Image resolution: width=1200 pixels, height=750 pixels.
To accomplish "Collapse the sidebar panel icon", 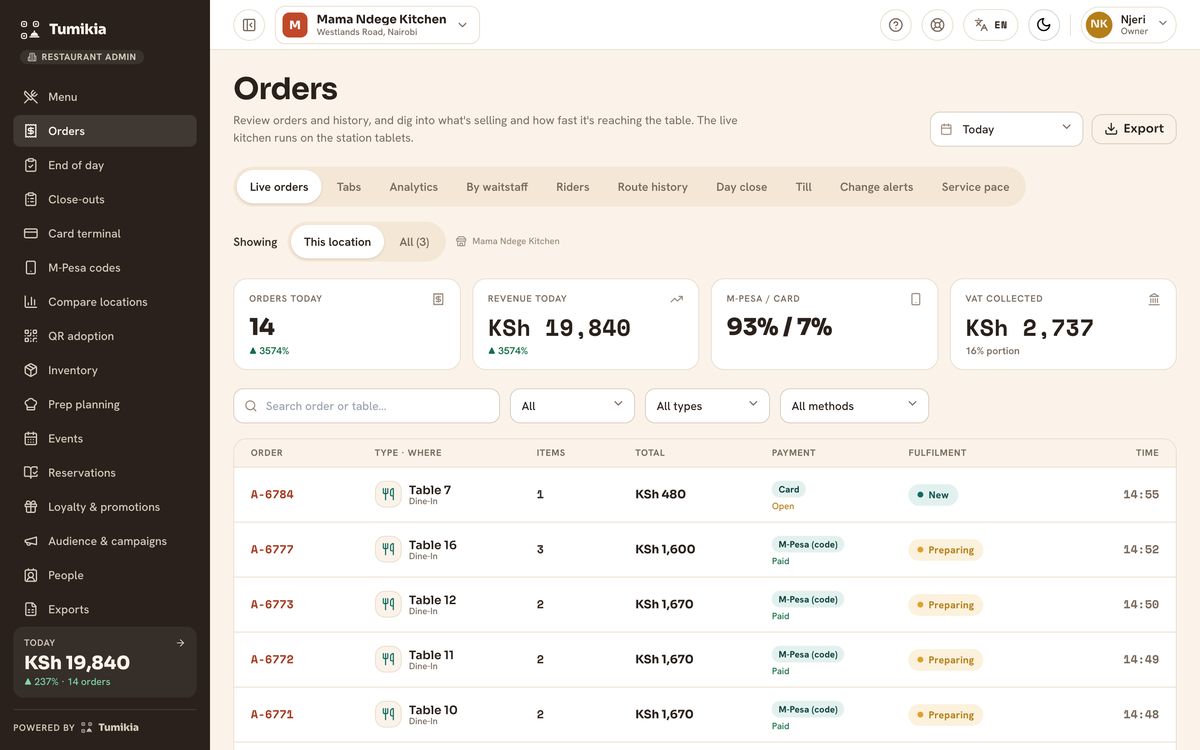I will 249,25.
